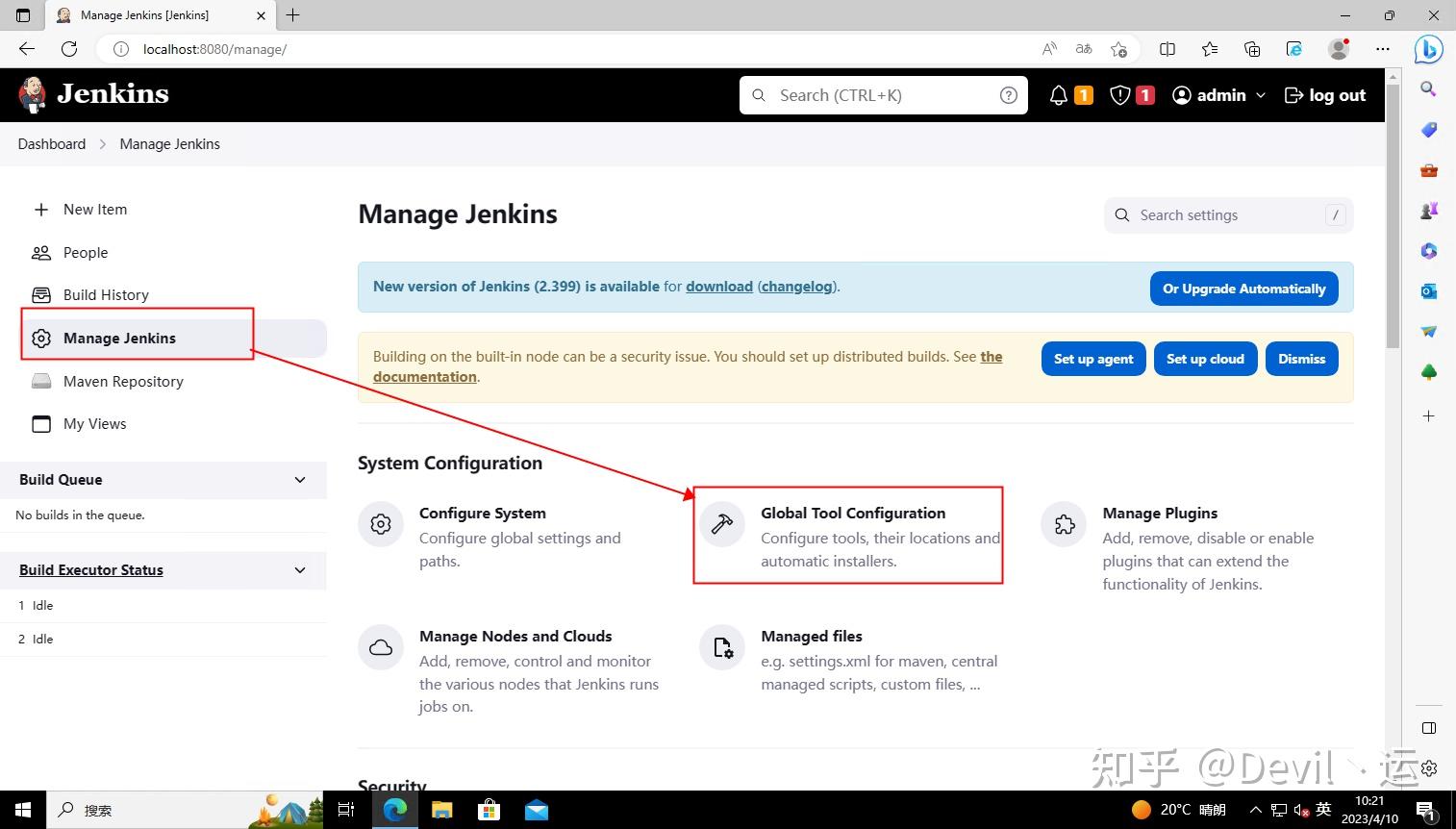The height and width of the screenshot is (829, 1456).
Task: Open the notifications bell icon
Action: click(1059, 95)
